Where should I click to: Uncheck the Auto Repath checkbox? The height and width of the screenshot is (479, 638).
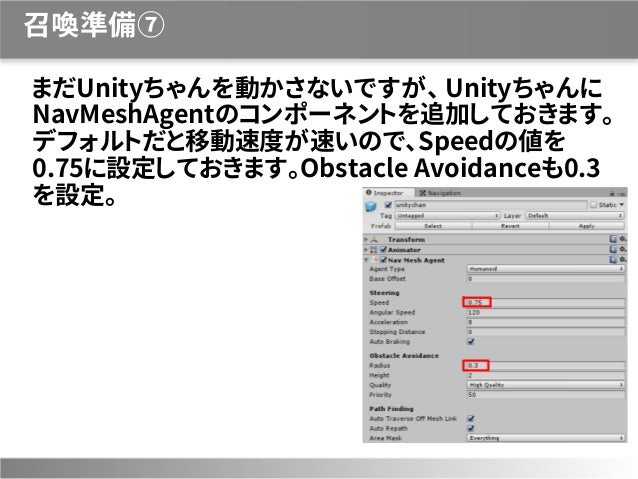[471, 428]
